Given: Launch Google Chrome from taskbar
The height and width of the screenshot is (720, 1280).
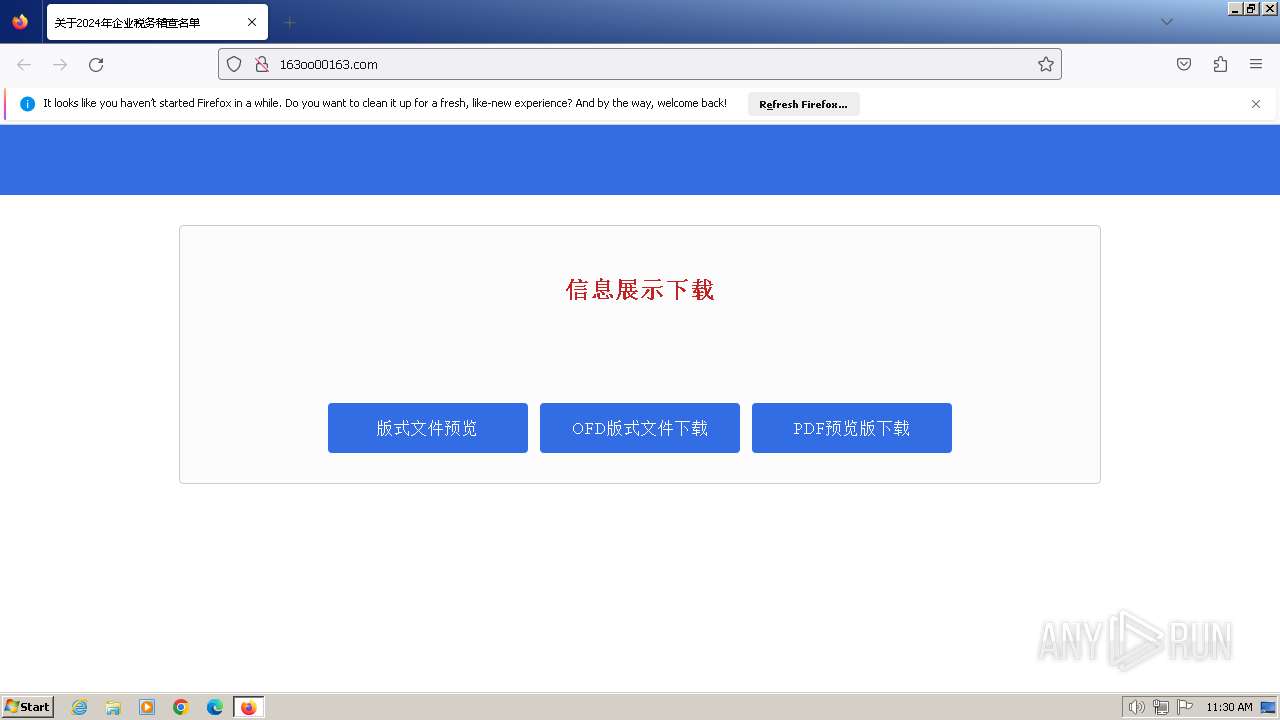Looking at the screenshot, I should [x=181, y=707].
